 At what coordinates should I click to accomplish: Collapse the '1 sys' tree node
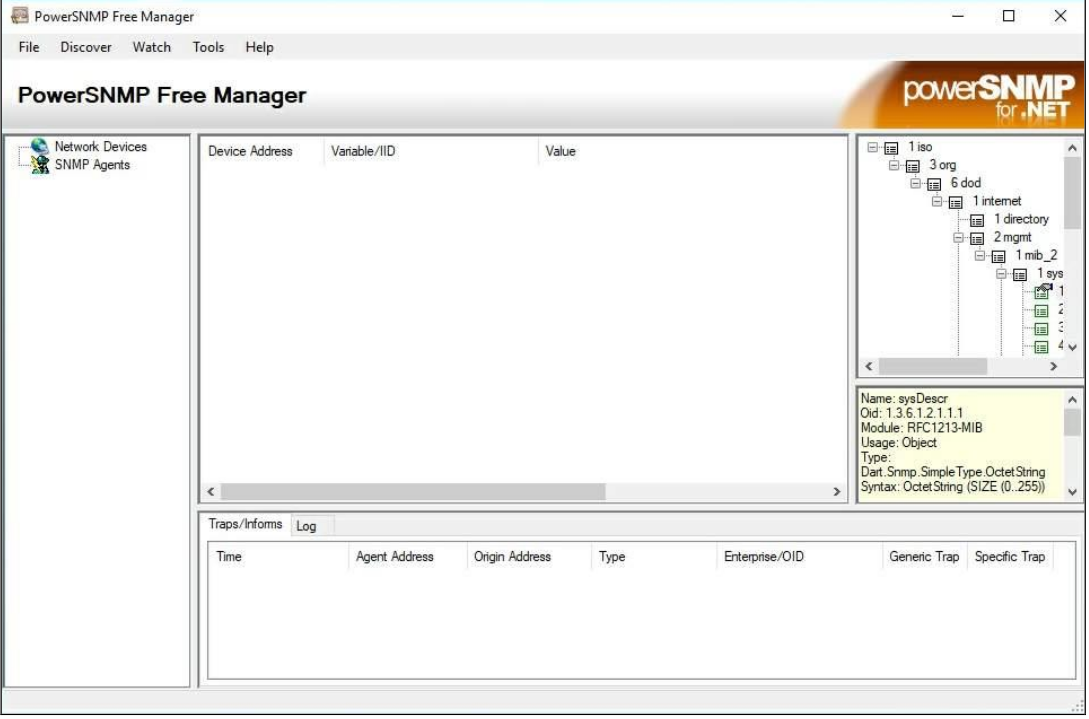(1001, 274)
